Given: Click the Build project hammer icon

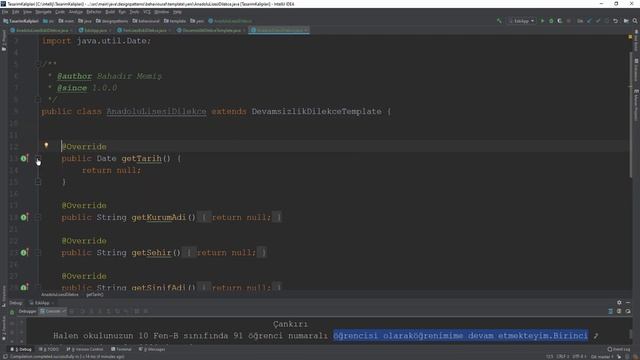Looking at the screenshot, I should [499, 21].
